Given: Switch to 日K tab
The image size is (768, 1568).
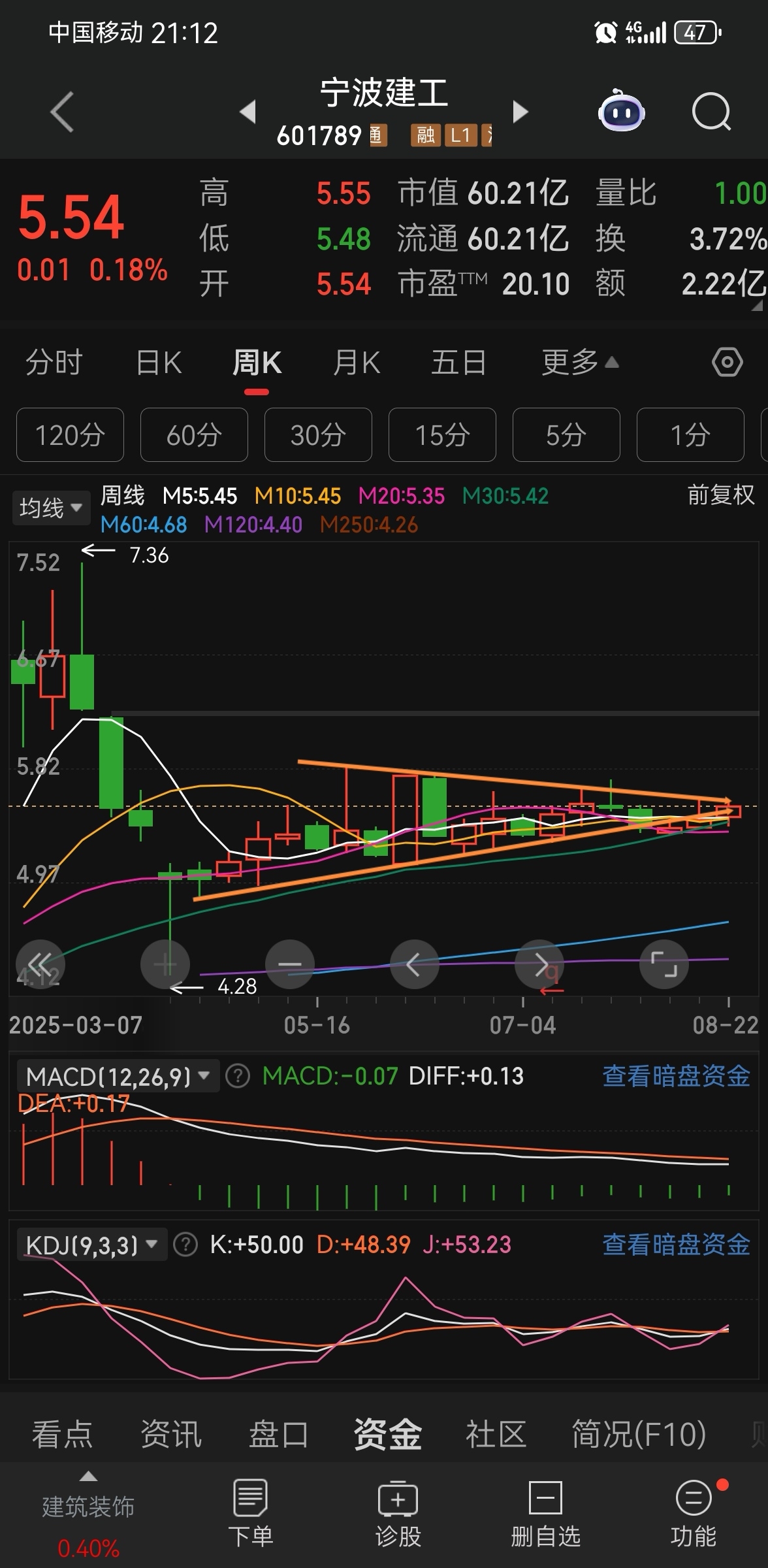Looking at the screenshot, I should coord(159,362).
